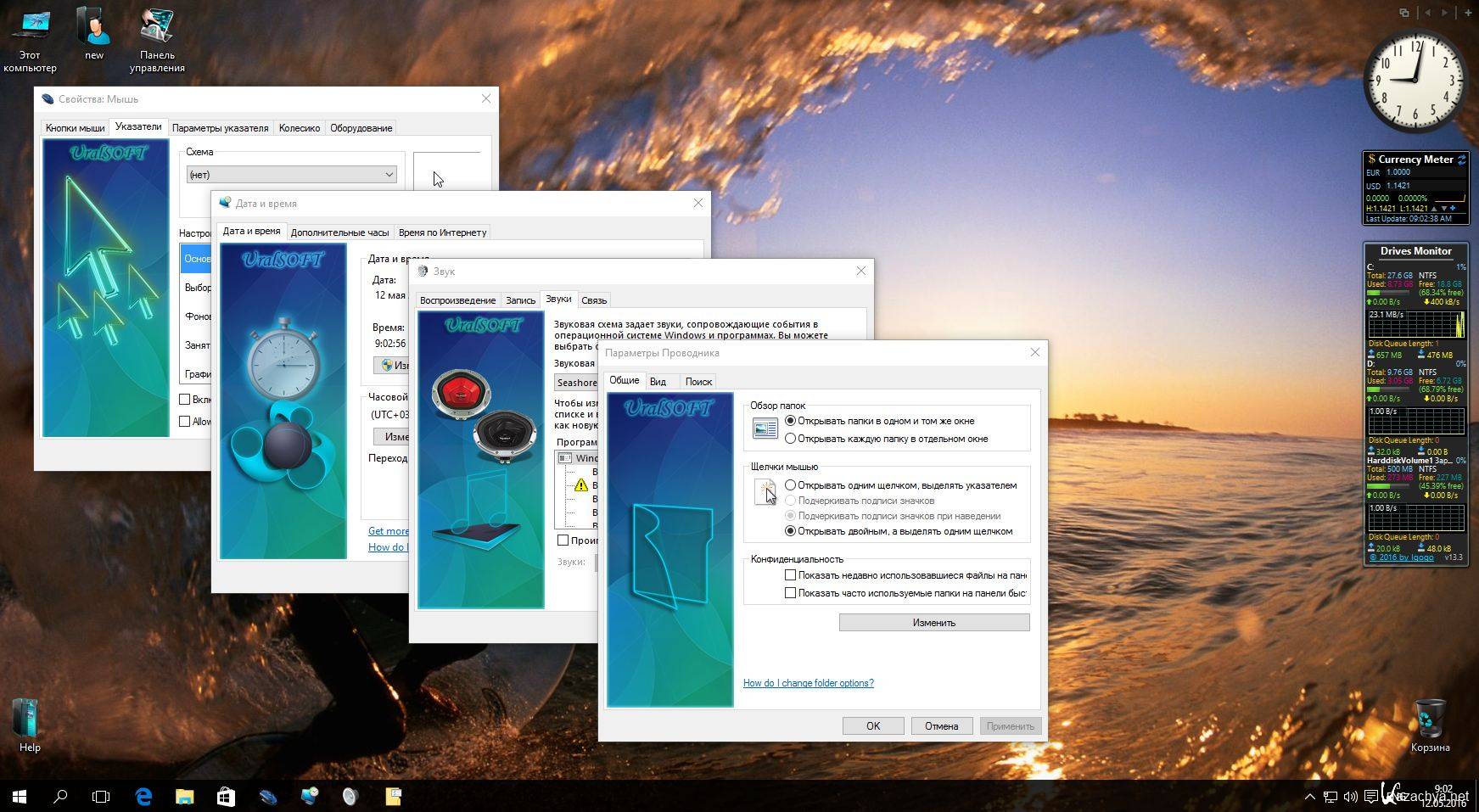Select 'Открывать одним щелчком, выделять указателем'
Image resolution: width=1479 pixels, height=812 pixels.
pos(900,485)
